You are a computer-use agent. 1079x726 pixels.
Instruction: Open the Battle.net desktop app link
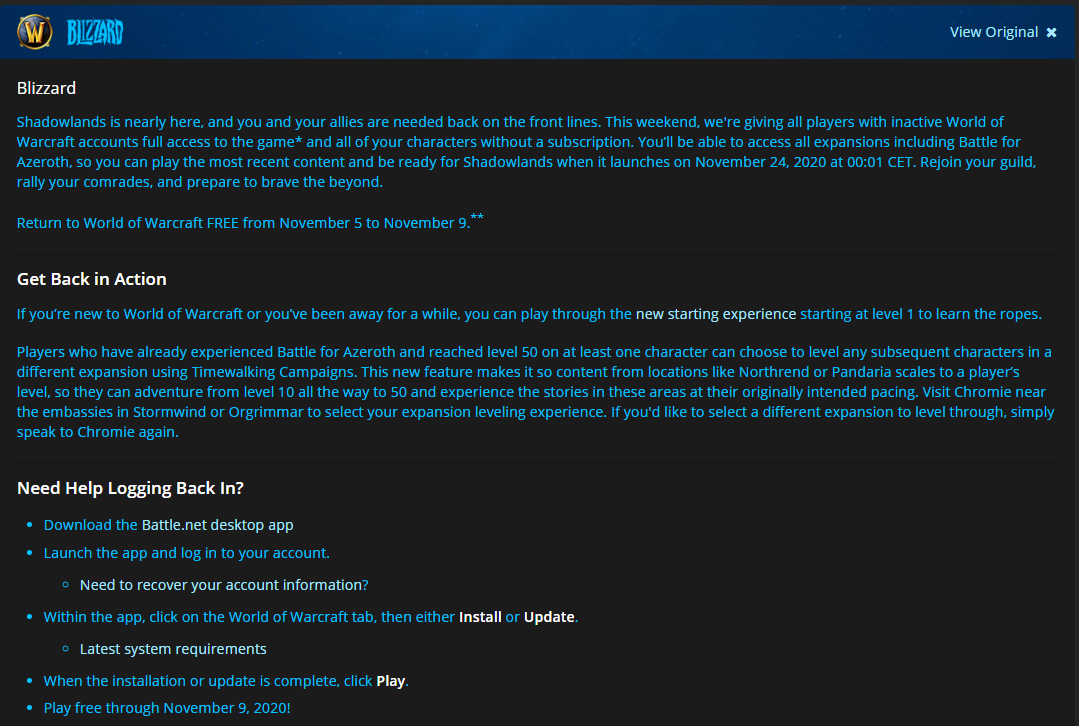coord(217,525)
